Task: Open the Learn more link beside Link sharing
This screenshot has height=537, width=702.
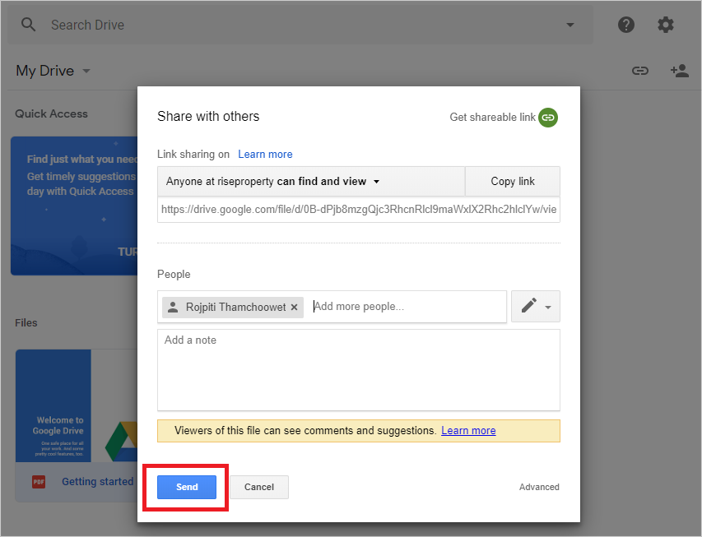Action: pyautogui.click(x=265, y=154)
